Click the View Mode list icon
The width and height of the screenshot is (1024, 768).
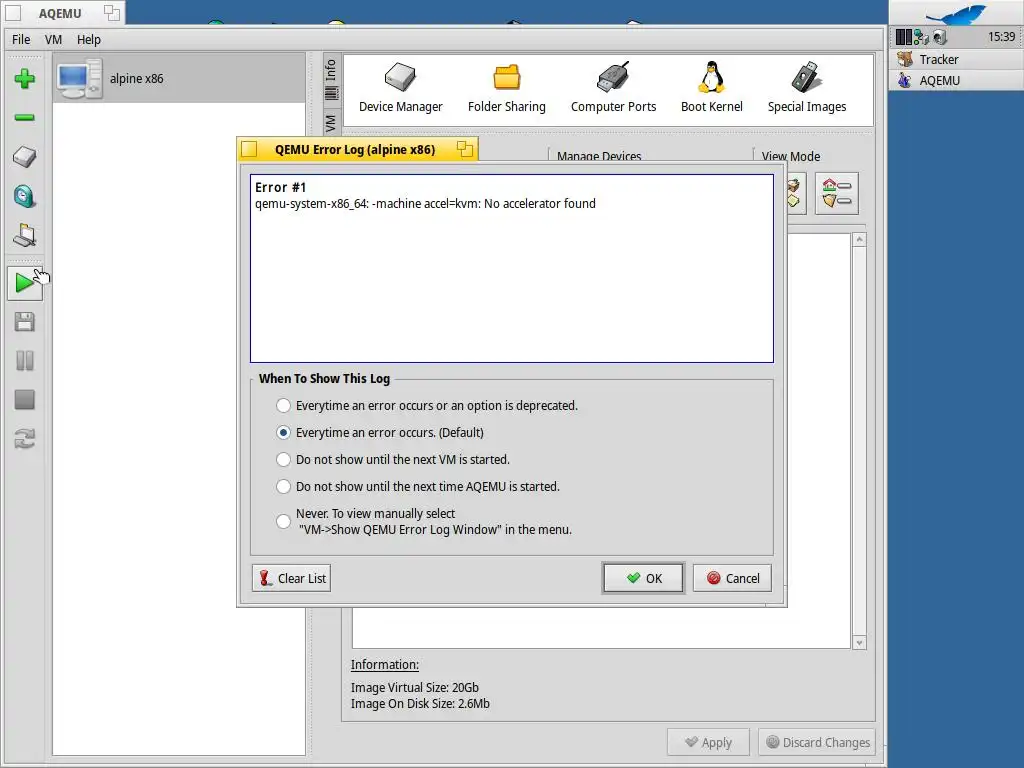coord(837,193)
